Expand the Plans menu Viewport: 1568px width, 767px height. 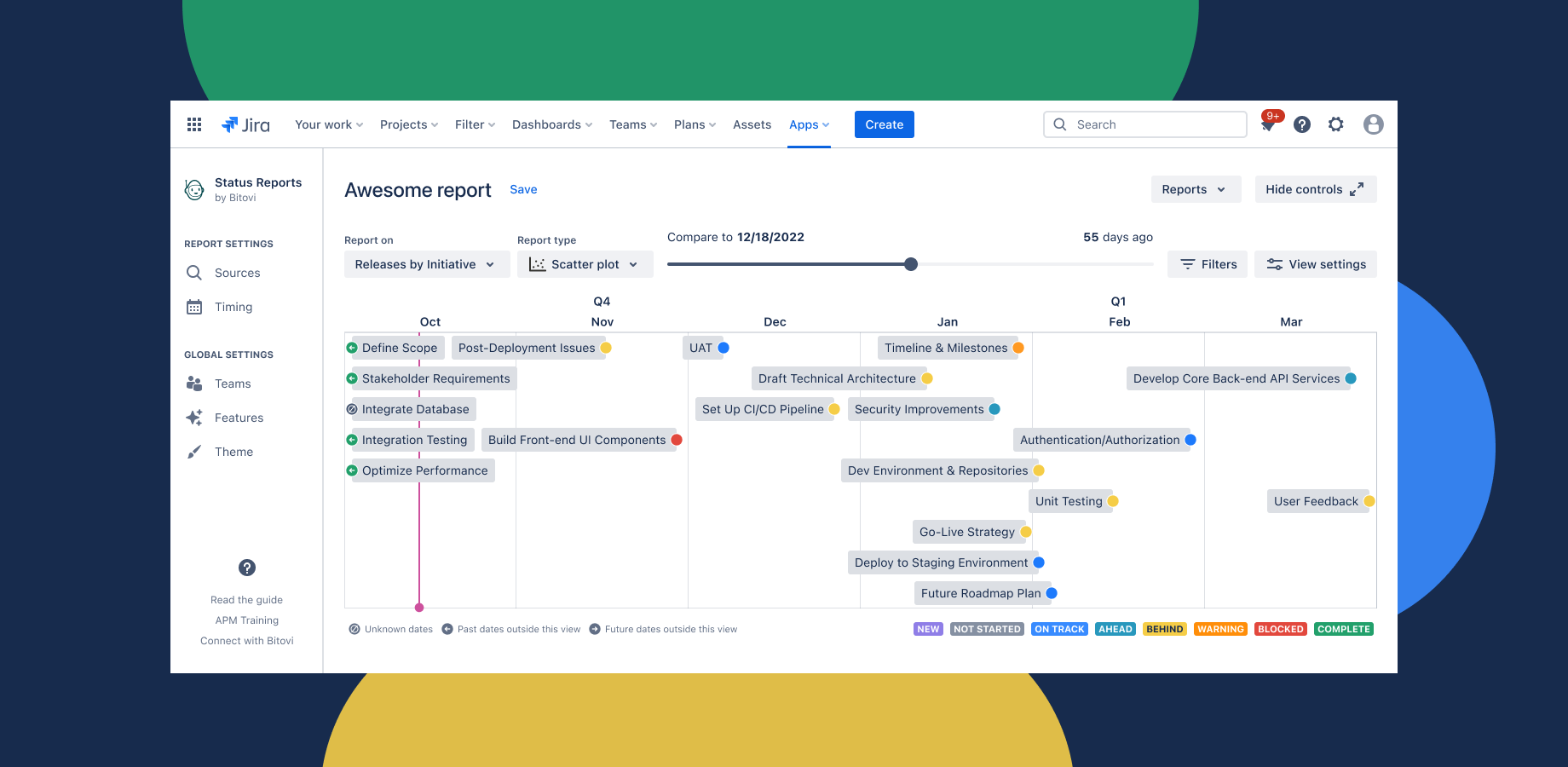(695, 124)
